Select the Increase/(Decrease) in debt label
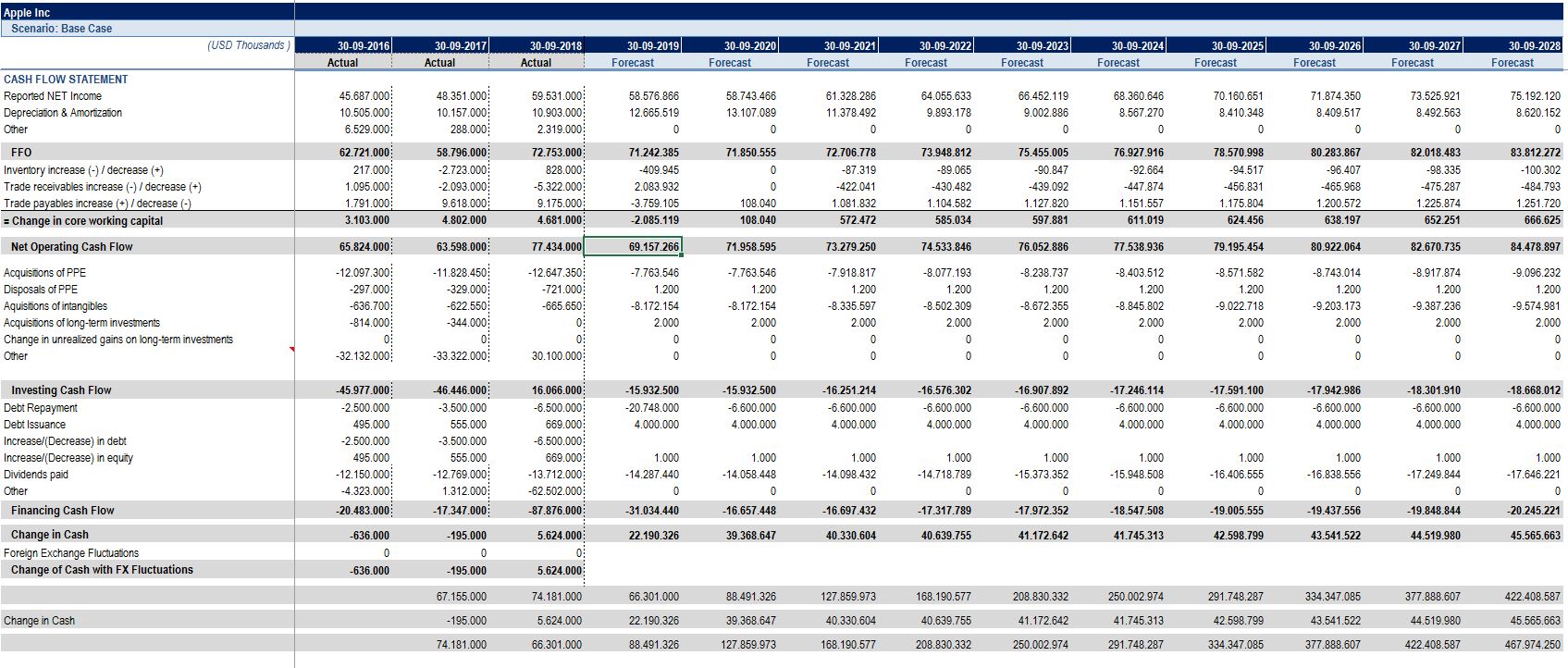The width and height of the screenshot is (1568, 668). (x=65, y=441)
